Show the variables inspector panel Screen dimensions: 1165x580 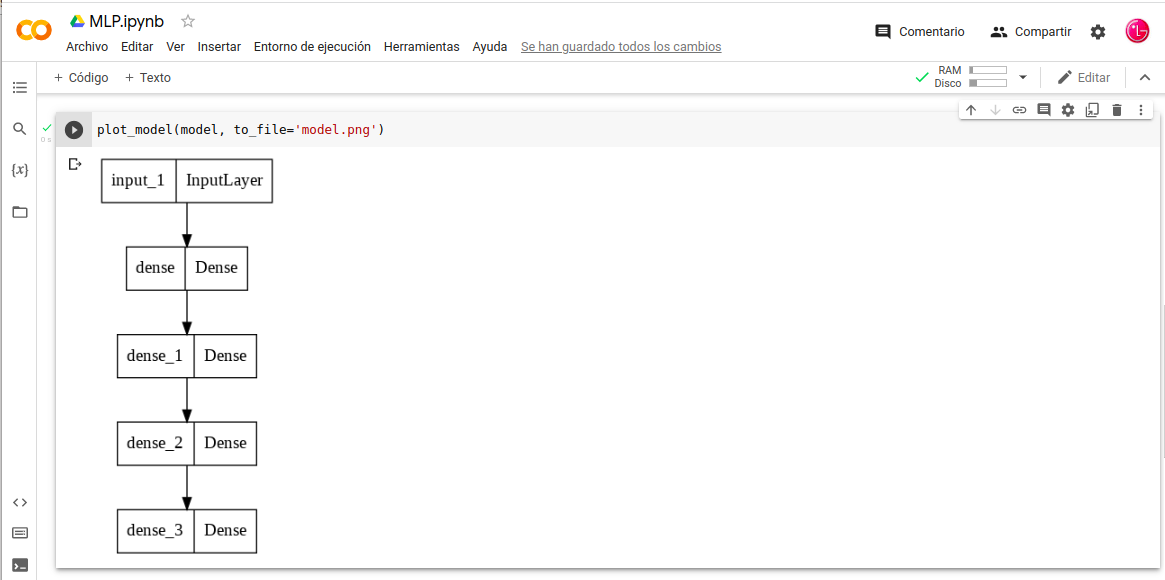pyautogui.click(x=20, y=170)
